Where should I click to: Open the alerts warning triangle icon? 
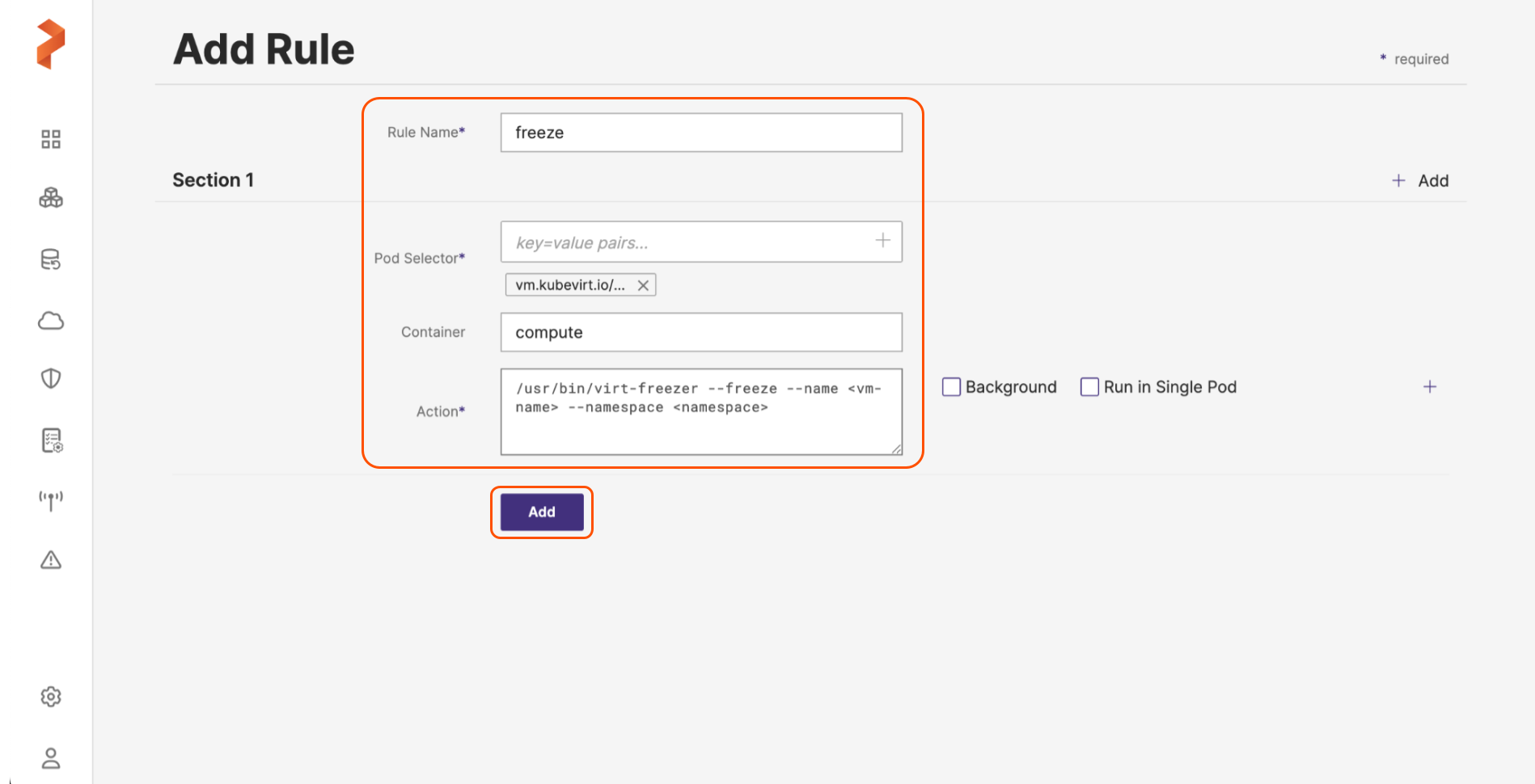[x=51, y=560]
